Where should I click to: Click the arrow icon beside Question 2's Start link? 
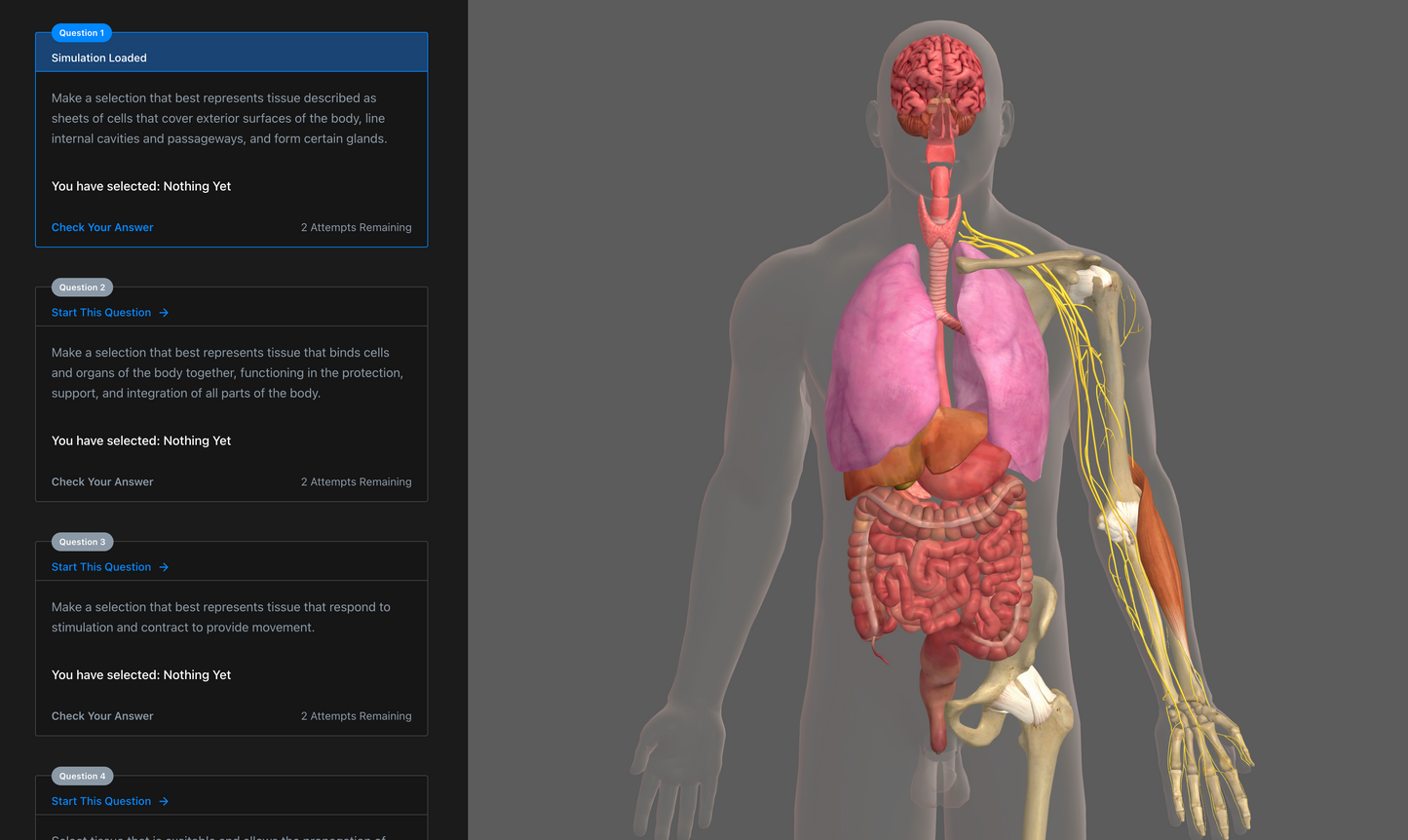165,312
